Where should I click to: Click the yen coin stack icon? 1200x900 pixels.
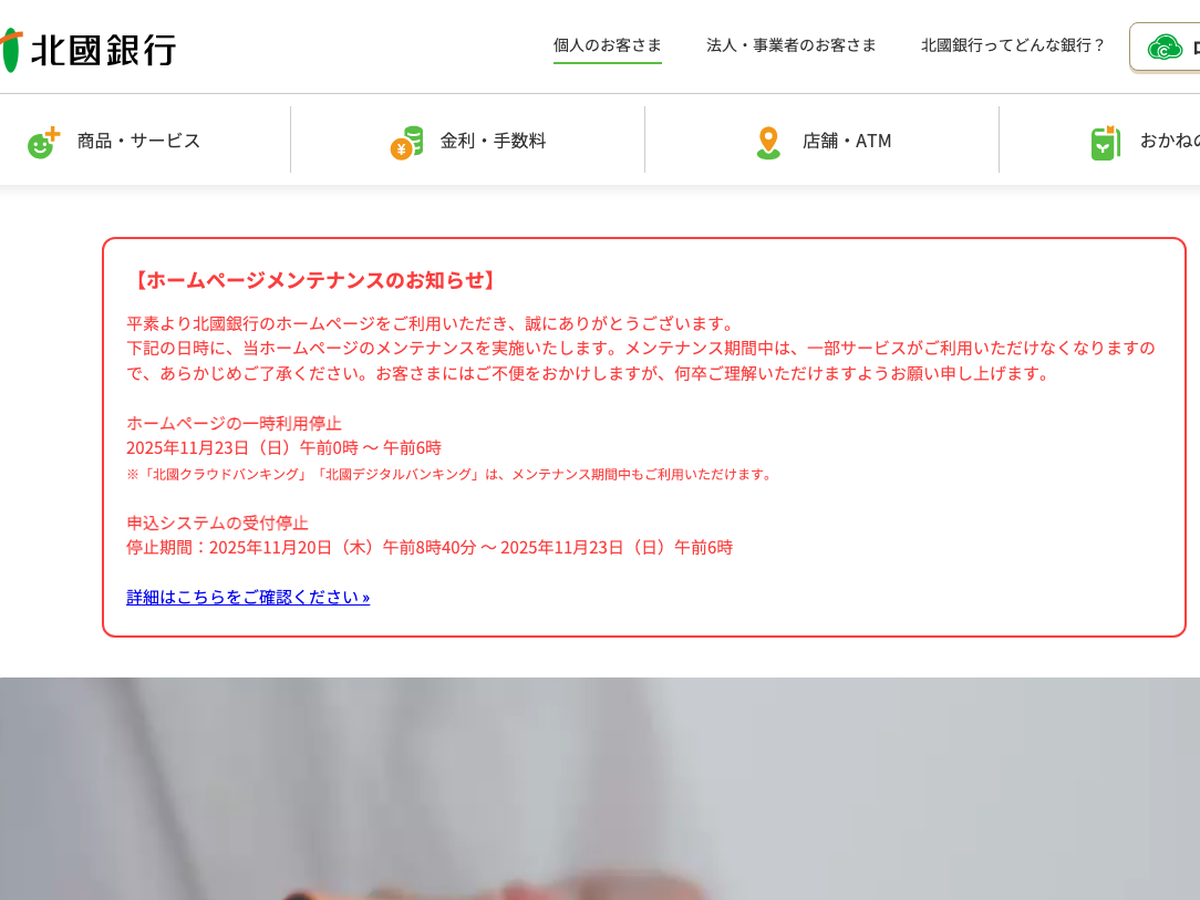coord(407,142)
